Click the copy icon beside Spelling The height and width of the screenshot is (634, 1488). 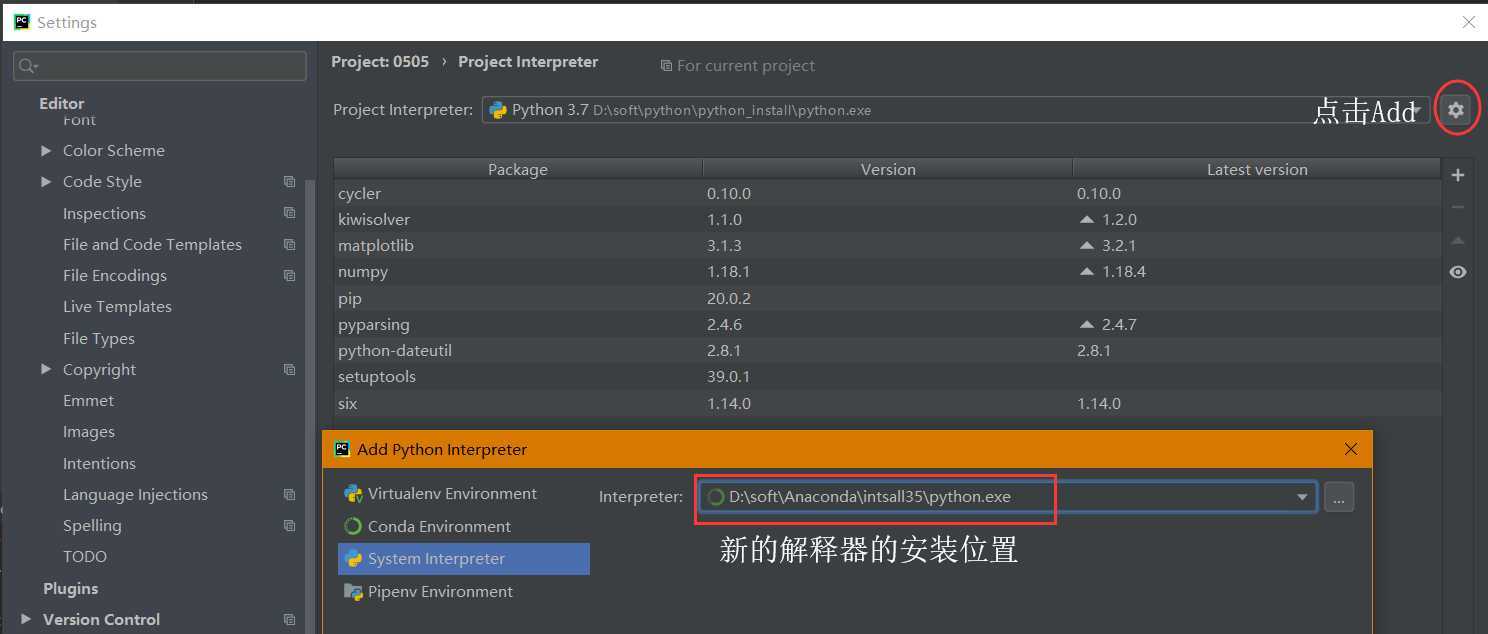coord(289,525)
